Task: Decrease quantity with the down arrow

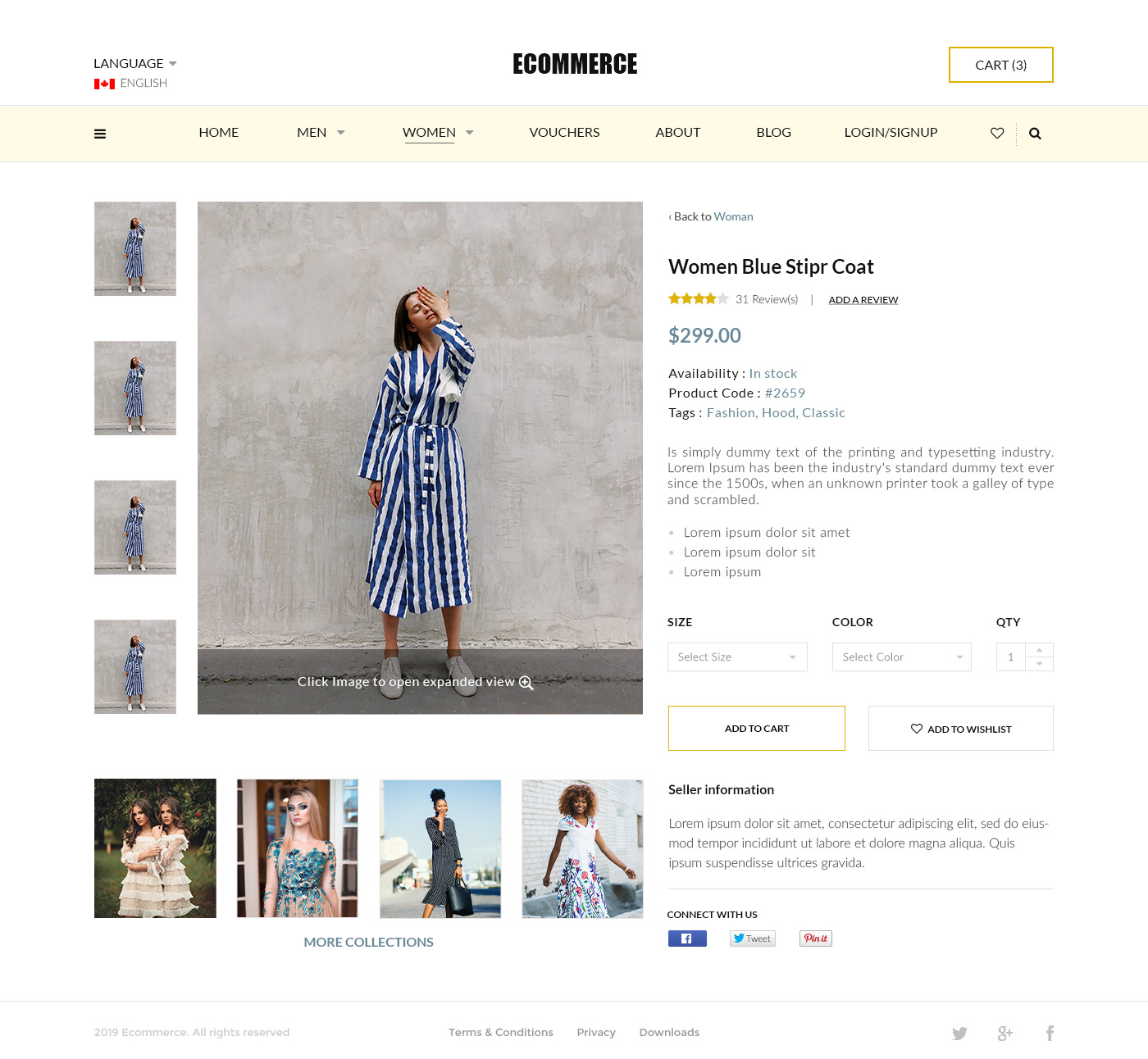Action: [x=1039, y=664]
